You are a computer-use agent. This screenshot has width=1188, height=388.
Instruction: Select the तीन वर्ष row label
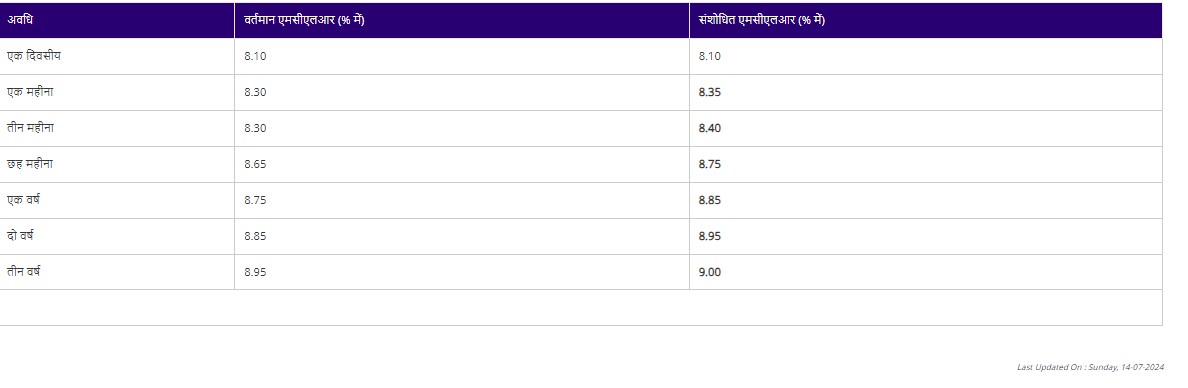[23, 271]
